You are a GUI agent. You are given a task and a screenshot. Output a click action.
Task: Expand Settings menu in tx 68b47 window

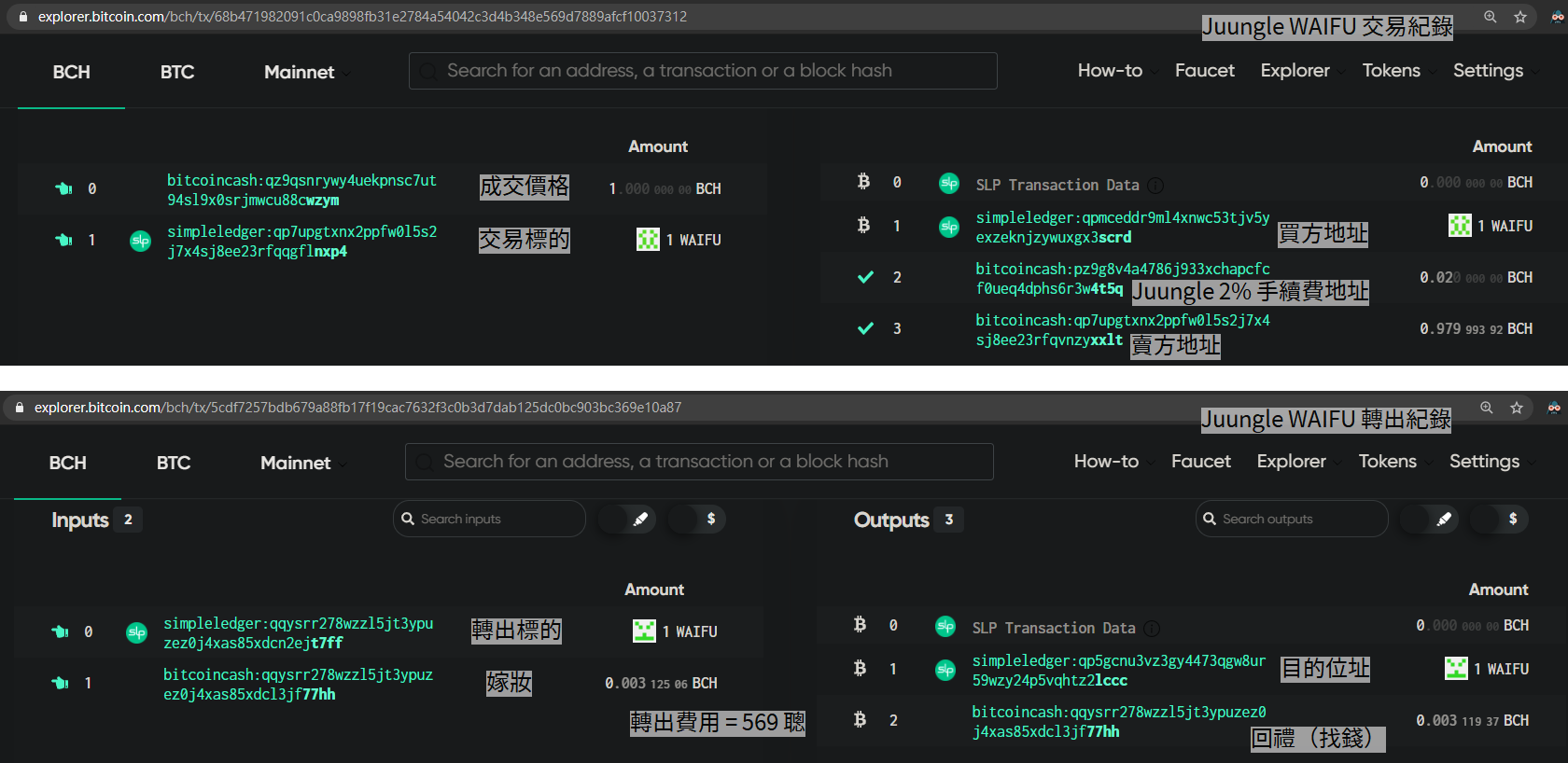1496,71
